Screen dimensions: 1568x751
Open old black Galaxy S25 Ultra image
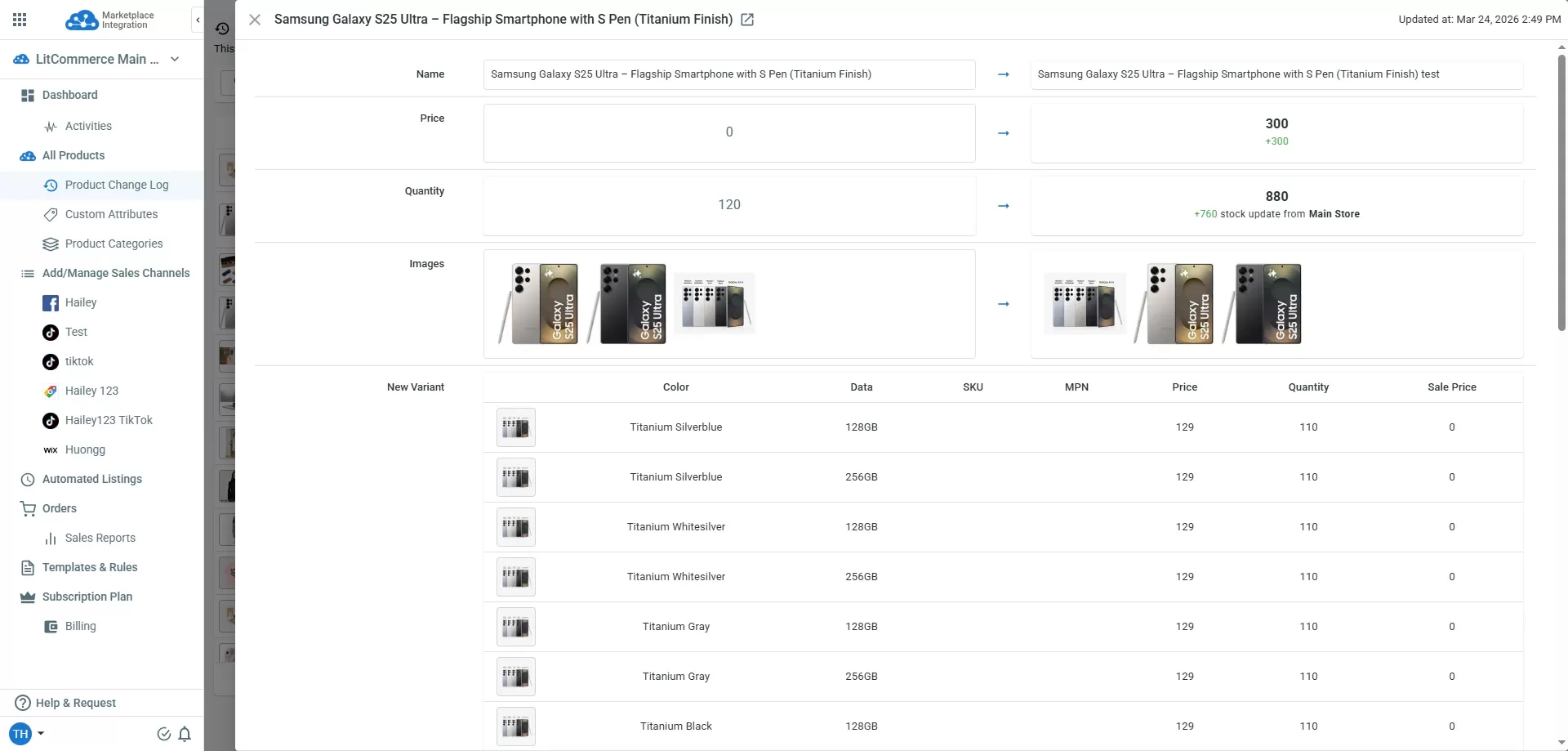(627, 304)
